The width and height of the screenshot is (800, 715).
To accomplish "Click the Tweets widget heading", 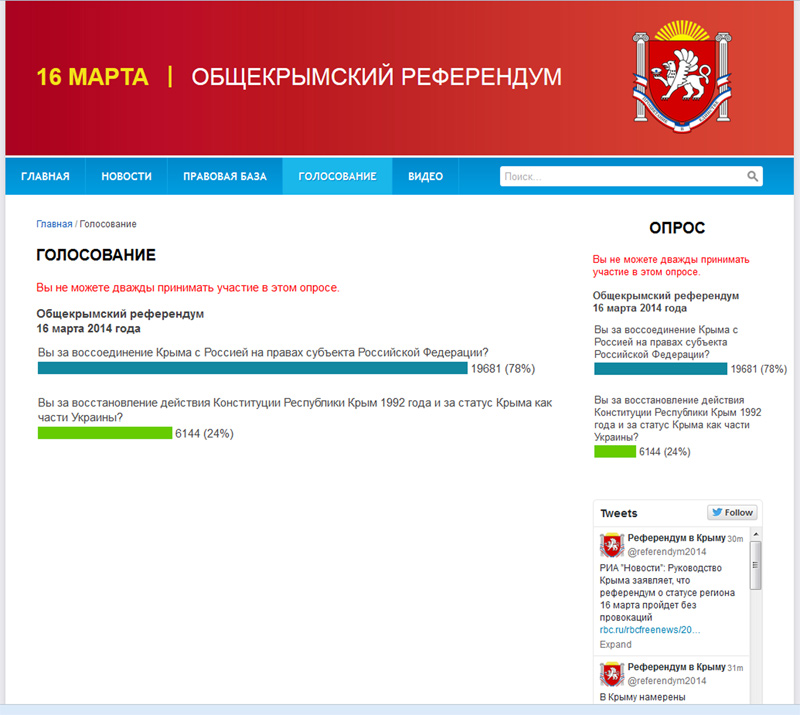I will coord(618,513).
